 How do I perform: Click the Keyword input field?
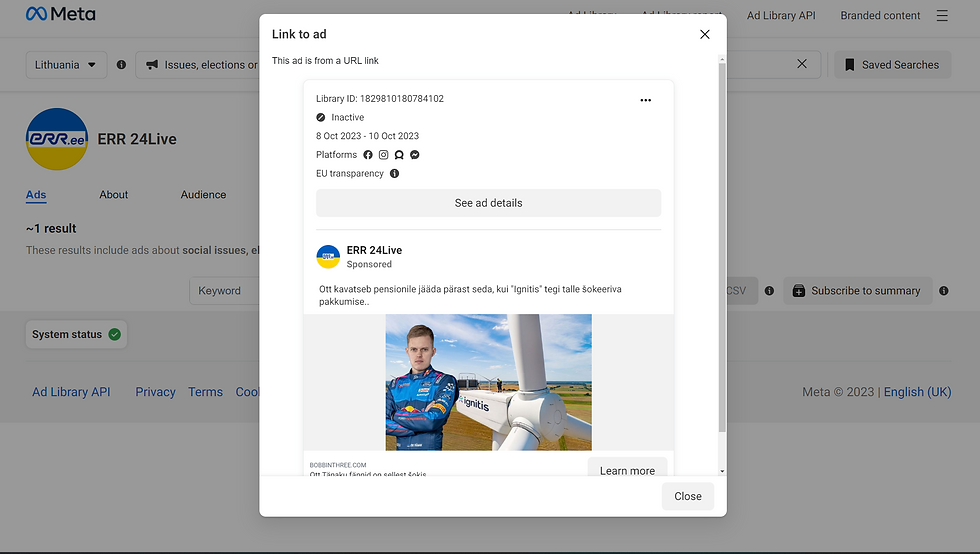pos(224,291)
